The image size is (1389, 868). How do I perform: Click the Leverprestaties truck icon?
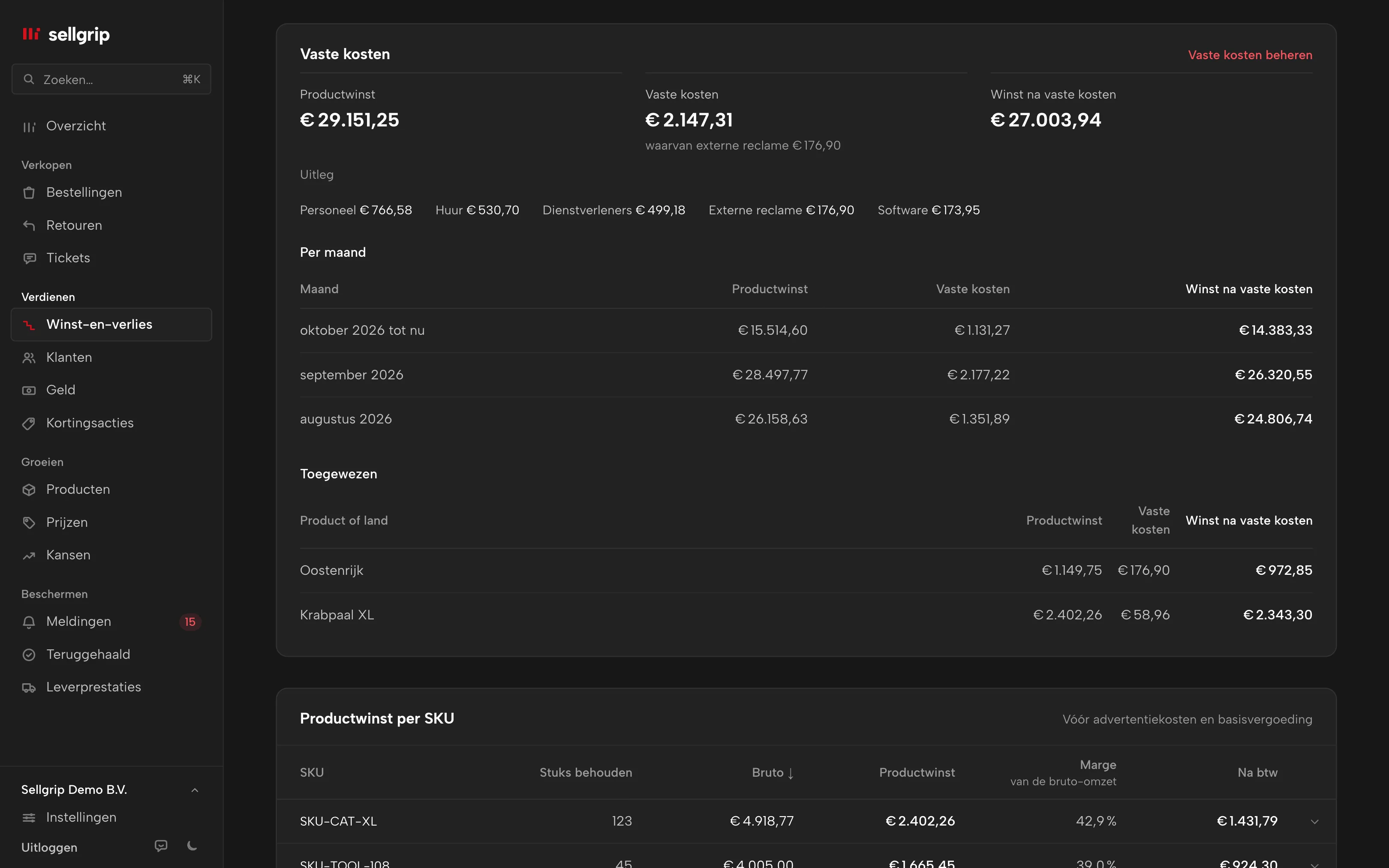29,688
